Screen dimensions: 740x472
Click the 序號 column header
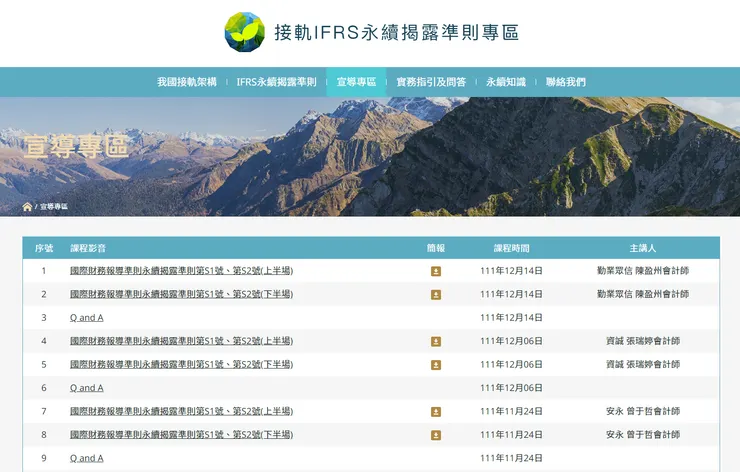coord(44,248)
